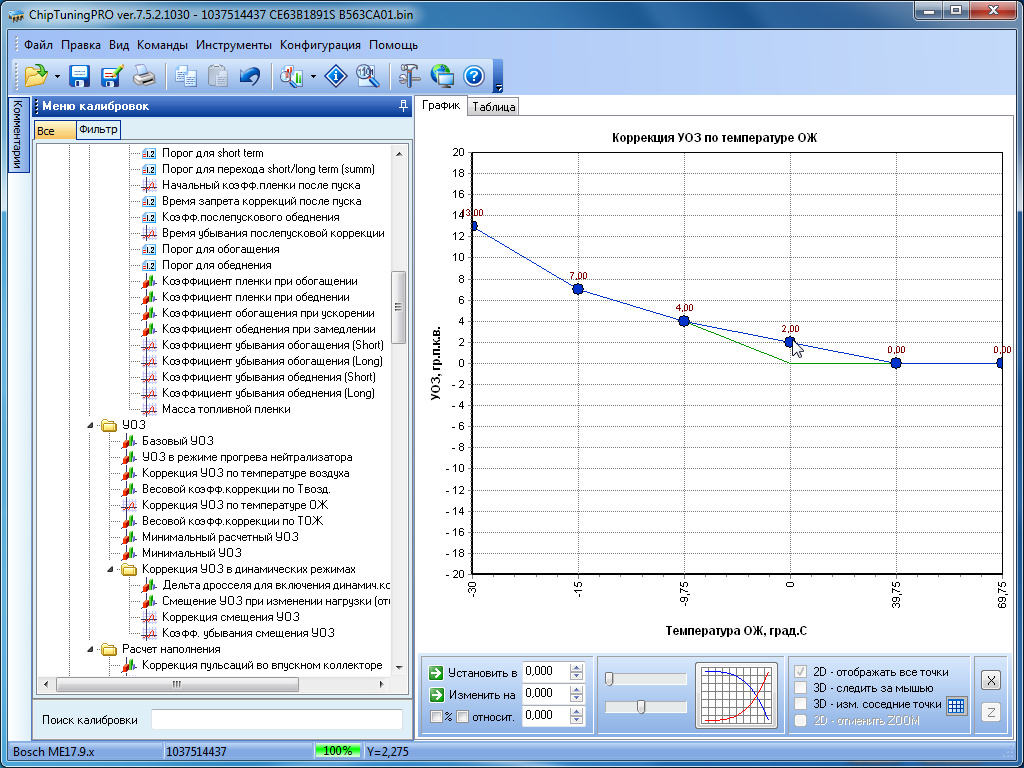The height and width of the screenshot is (768, 1024).
Task: Switch to the 'Таблица' tab
Action: (493, 107)
